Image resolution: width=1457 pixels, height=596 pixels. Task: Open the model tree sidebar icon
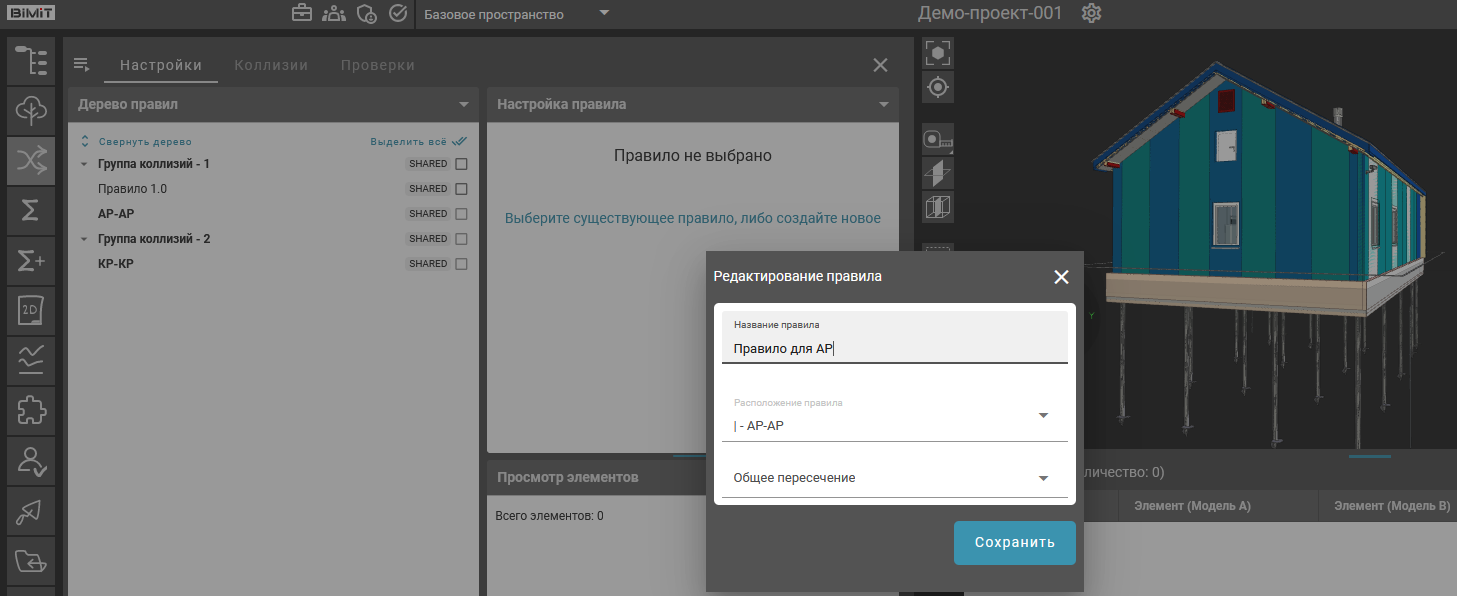pos(31,60)
